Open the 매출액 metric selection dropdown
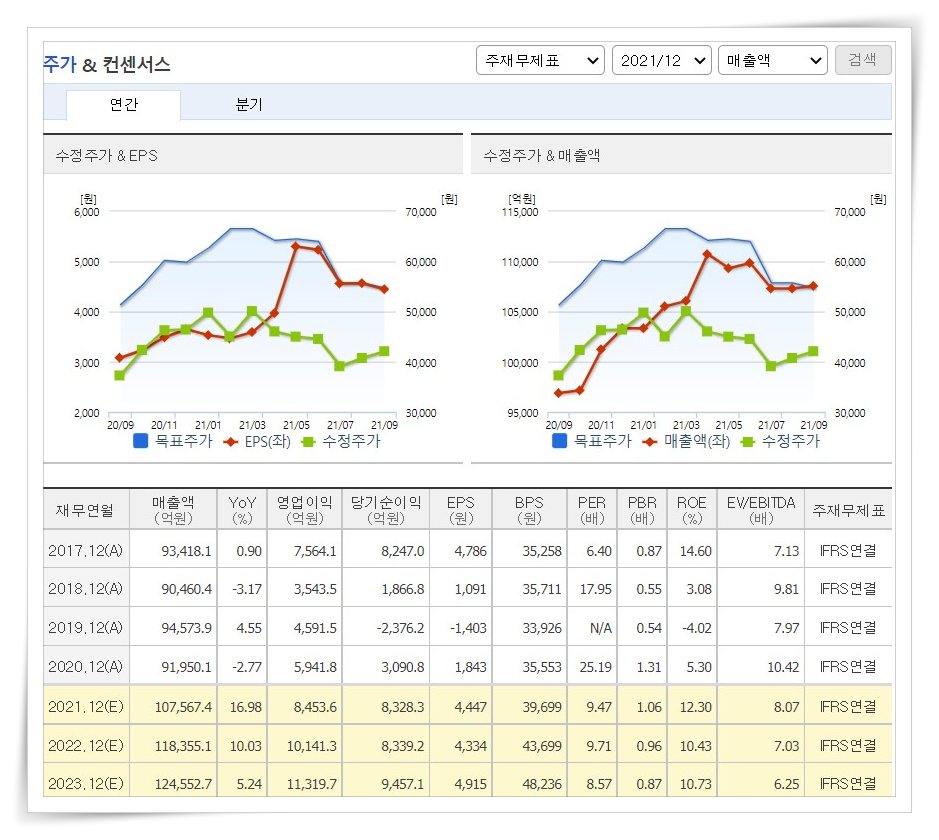This screenshot has width=939, height=840. point(772,59)
